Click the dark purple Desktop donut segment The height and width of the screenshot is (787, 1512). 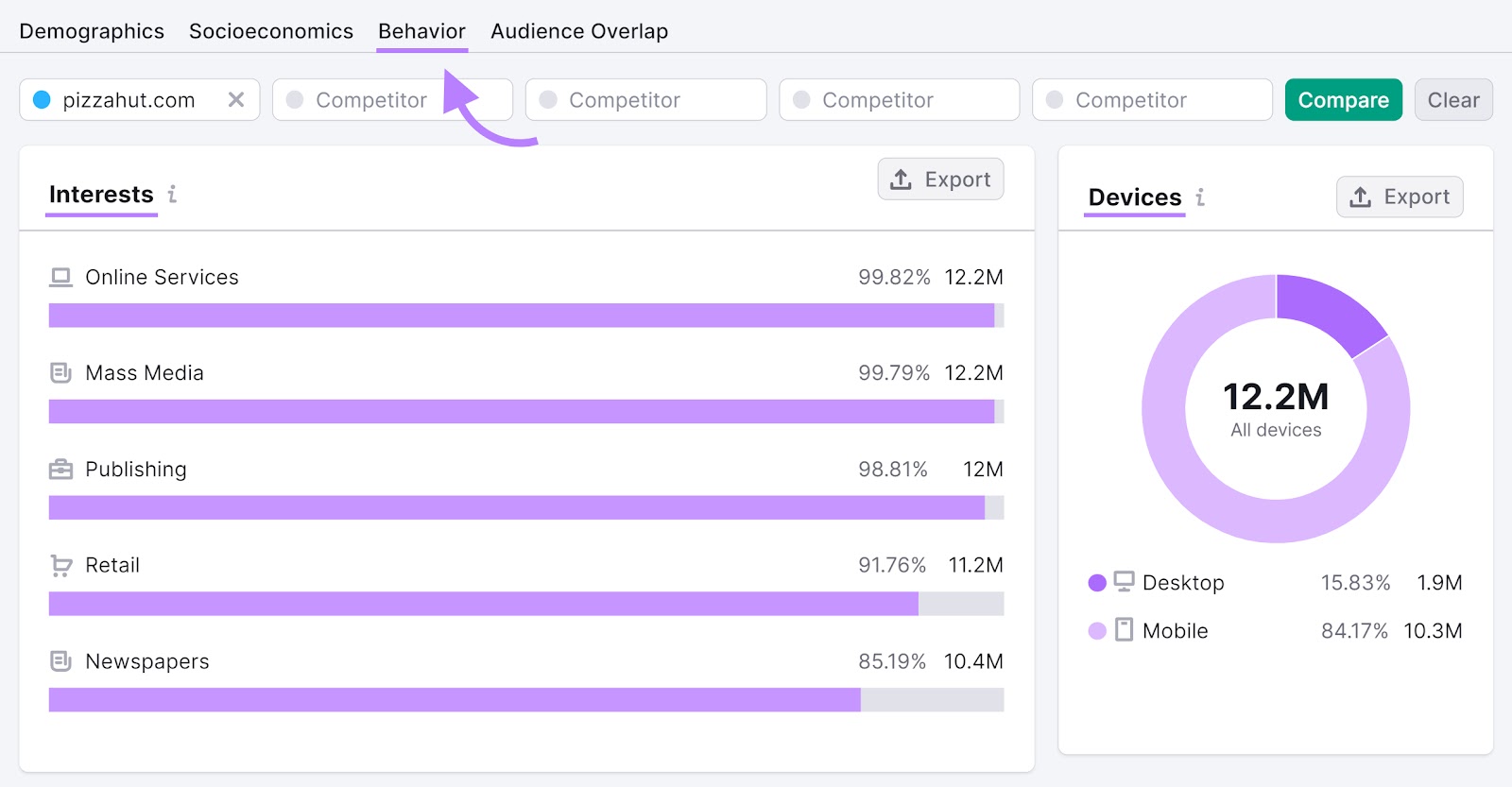coord(1328,312)
